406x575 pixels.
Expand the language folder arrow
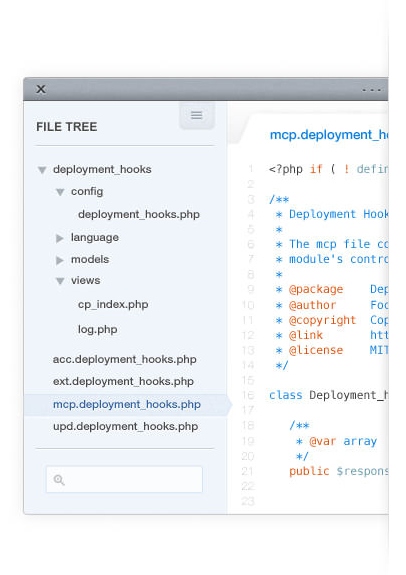(x=59, y=238)
